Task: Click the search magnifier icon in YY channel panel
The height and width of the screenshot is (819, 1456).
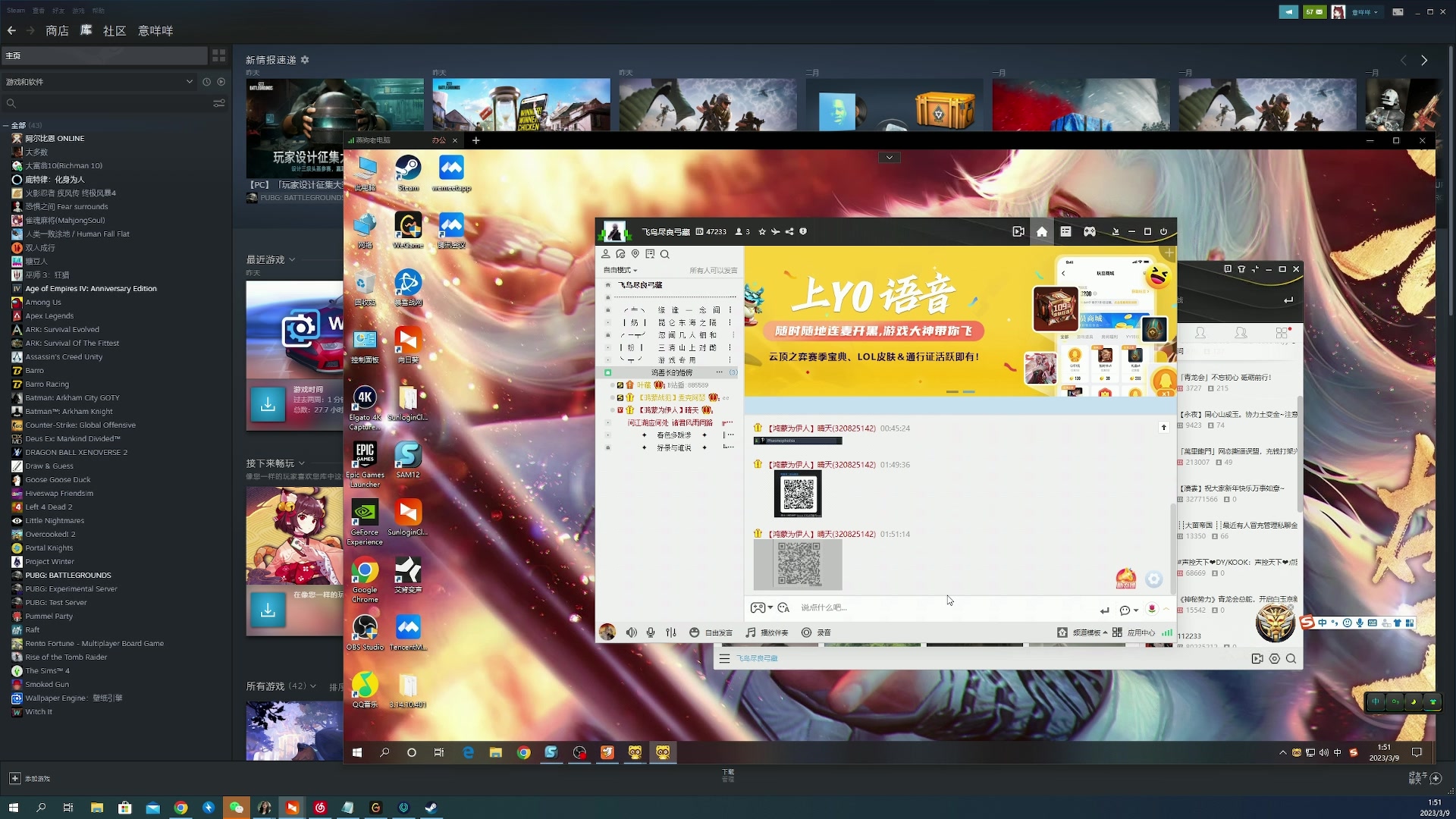Action: (x=665, y=254)
